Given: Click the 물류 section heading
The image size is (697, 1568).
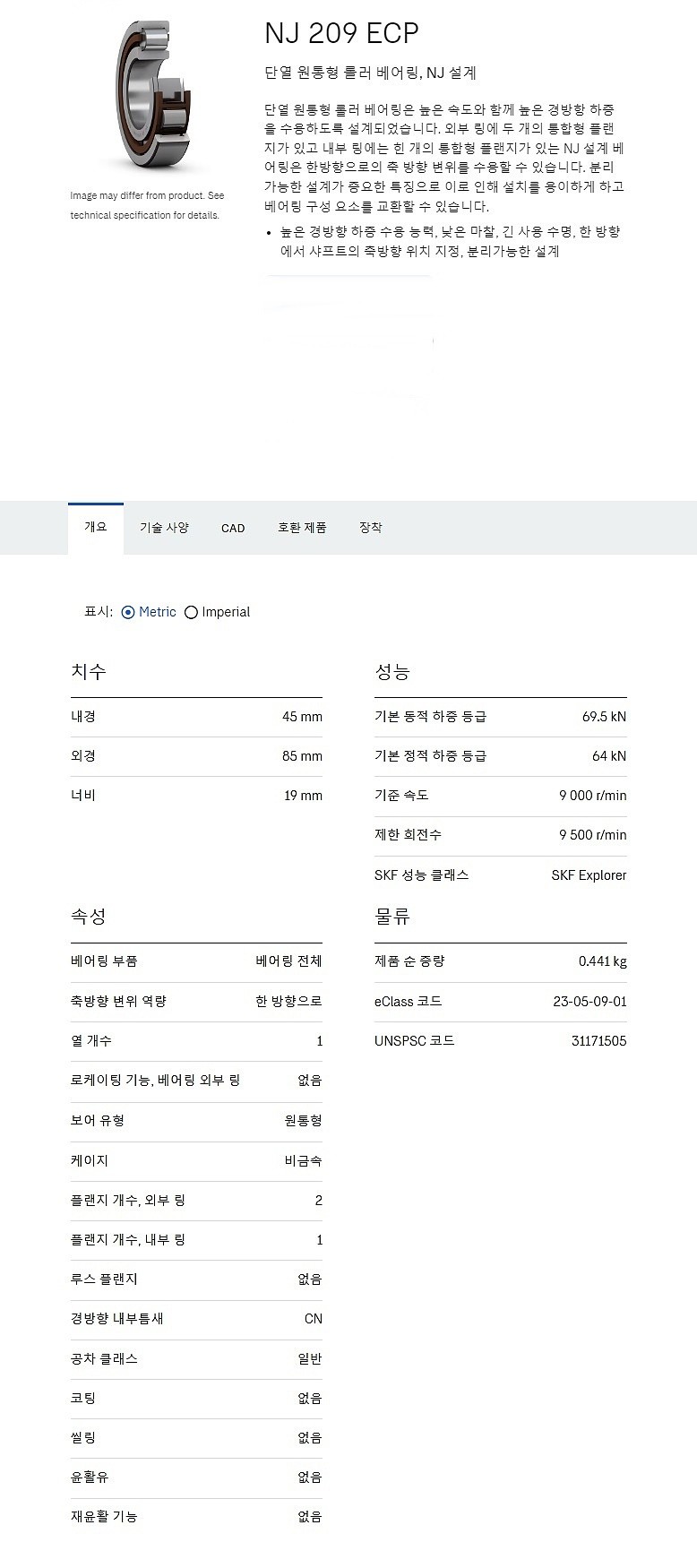Looking at the screenshot, I should pyautogui.click(x=392, y=917).
